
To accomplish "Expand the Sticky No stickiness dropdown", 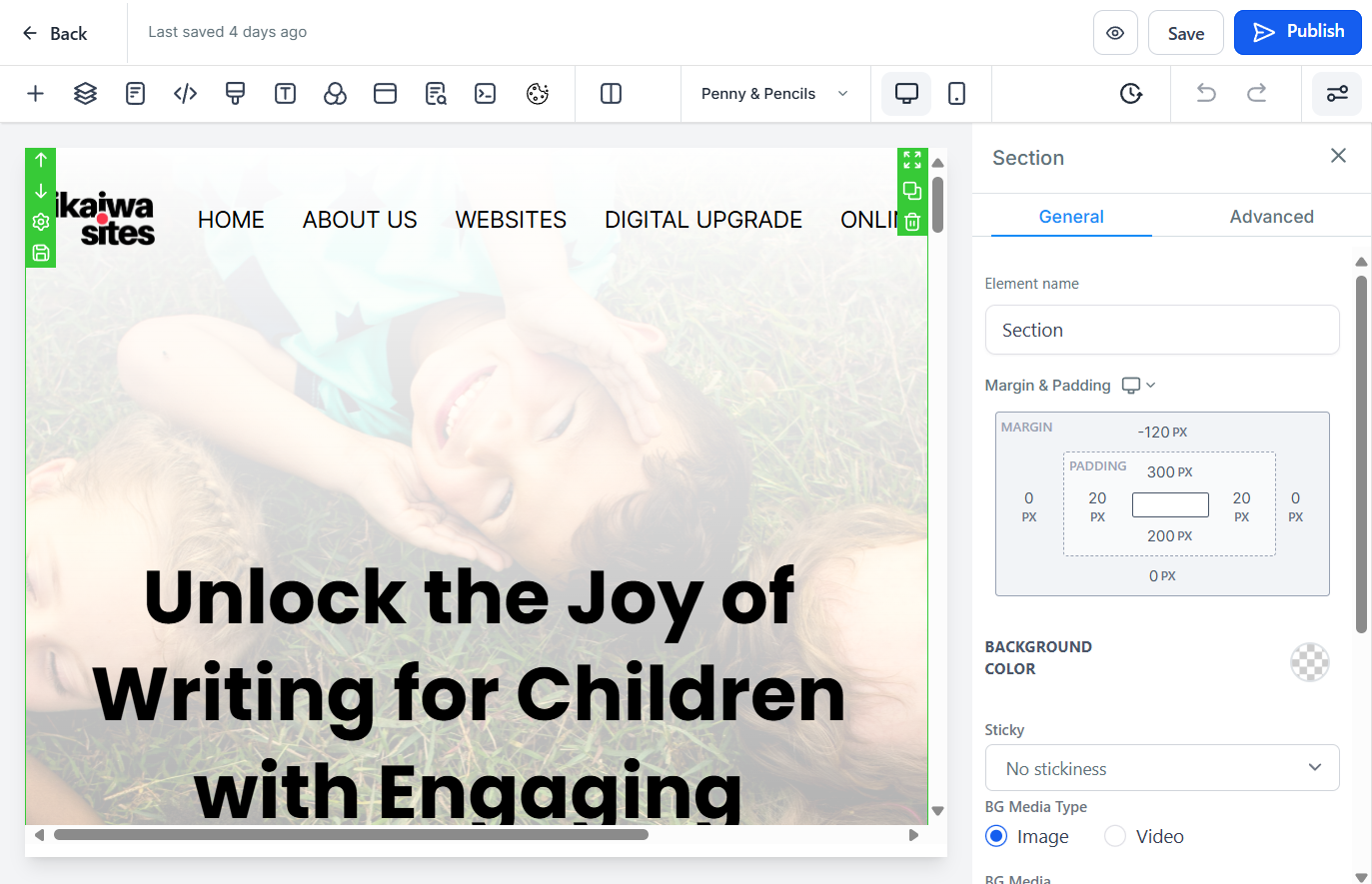I will click(x=1162, y=768).
